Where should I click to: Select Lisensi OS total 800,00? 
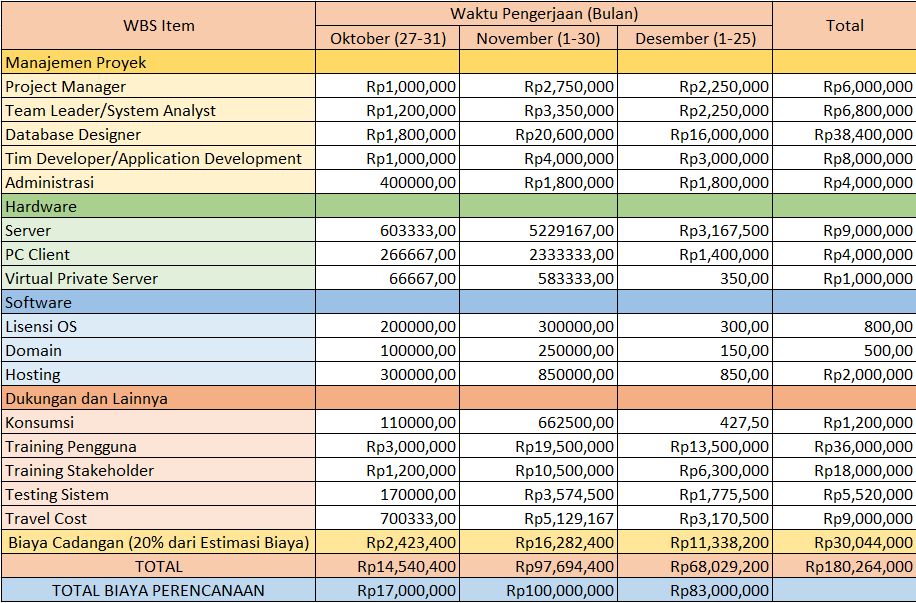coord(844,325)
